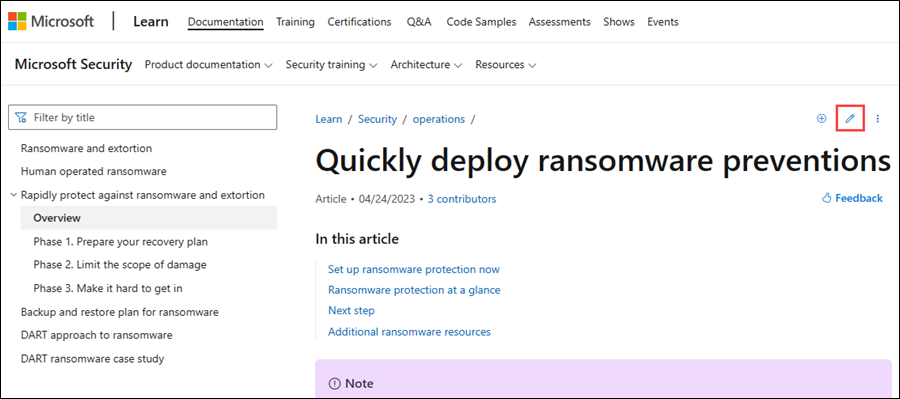Click the Learn breadcrumb link
Screen dimensions: 900x399
click(328, 119)
